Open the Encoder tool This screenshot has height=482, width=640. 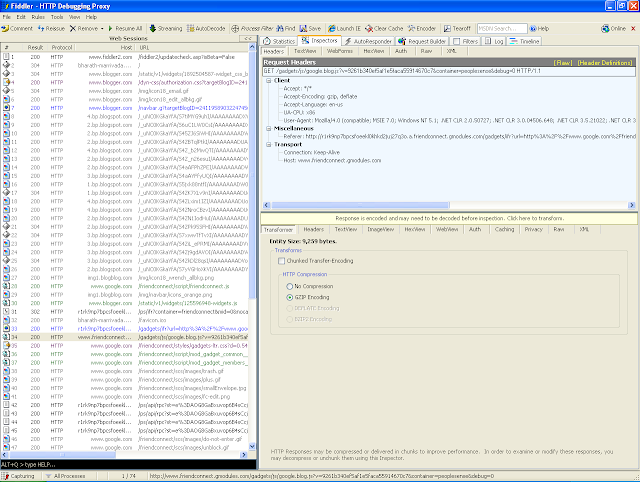(x=422, y=29)
